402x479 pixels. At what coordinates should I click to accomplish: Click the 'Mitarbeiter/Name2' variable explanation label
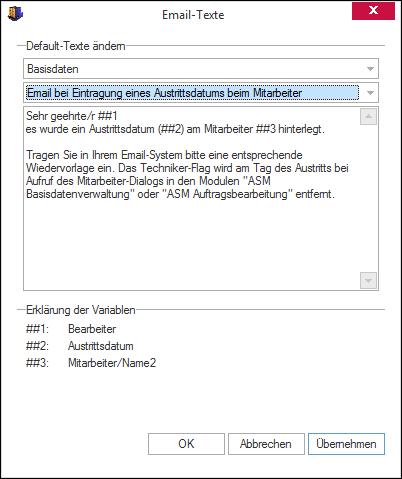pos(112,363)
